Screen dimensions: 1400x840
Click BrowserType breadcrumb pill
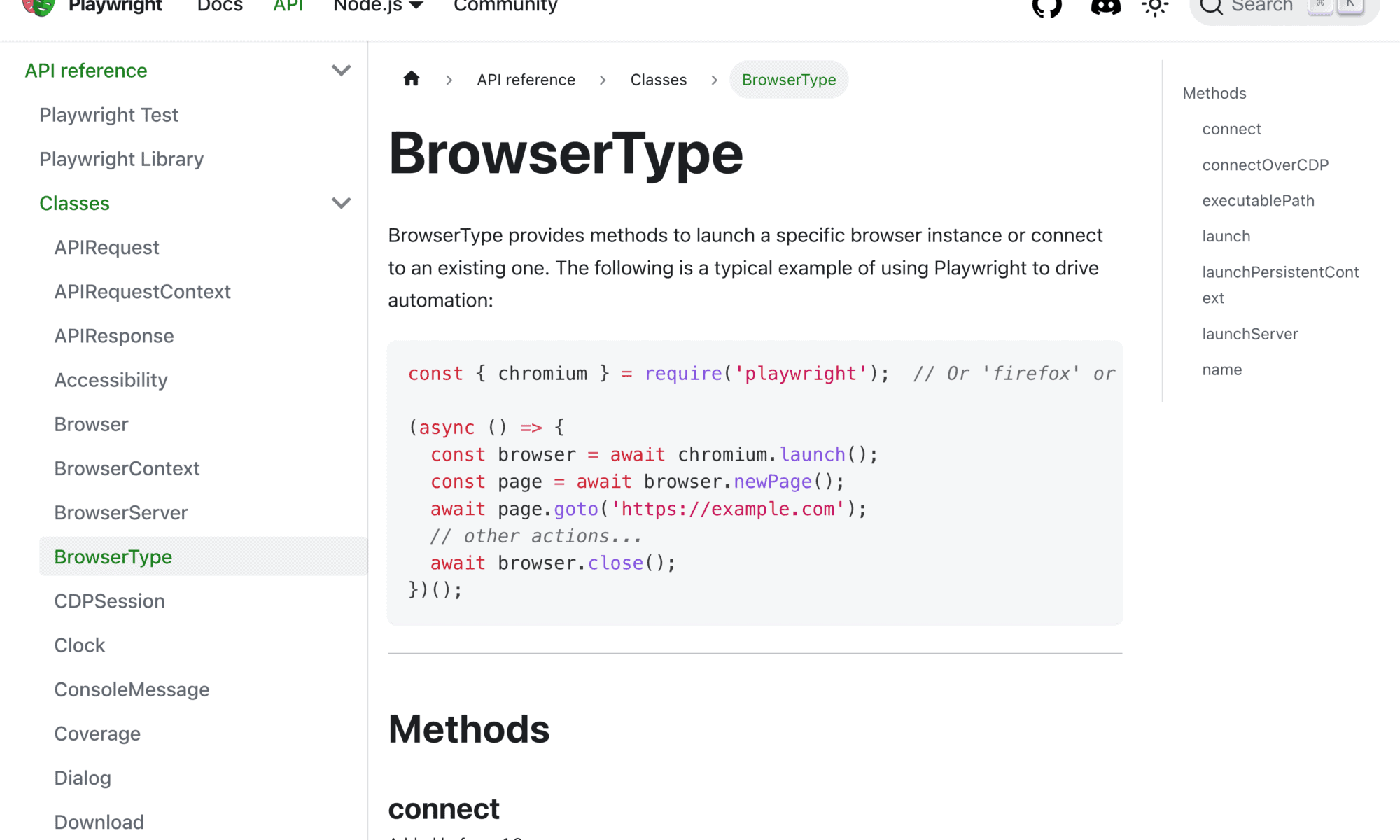pos(789,80)
